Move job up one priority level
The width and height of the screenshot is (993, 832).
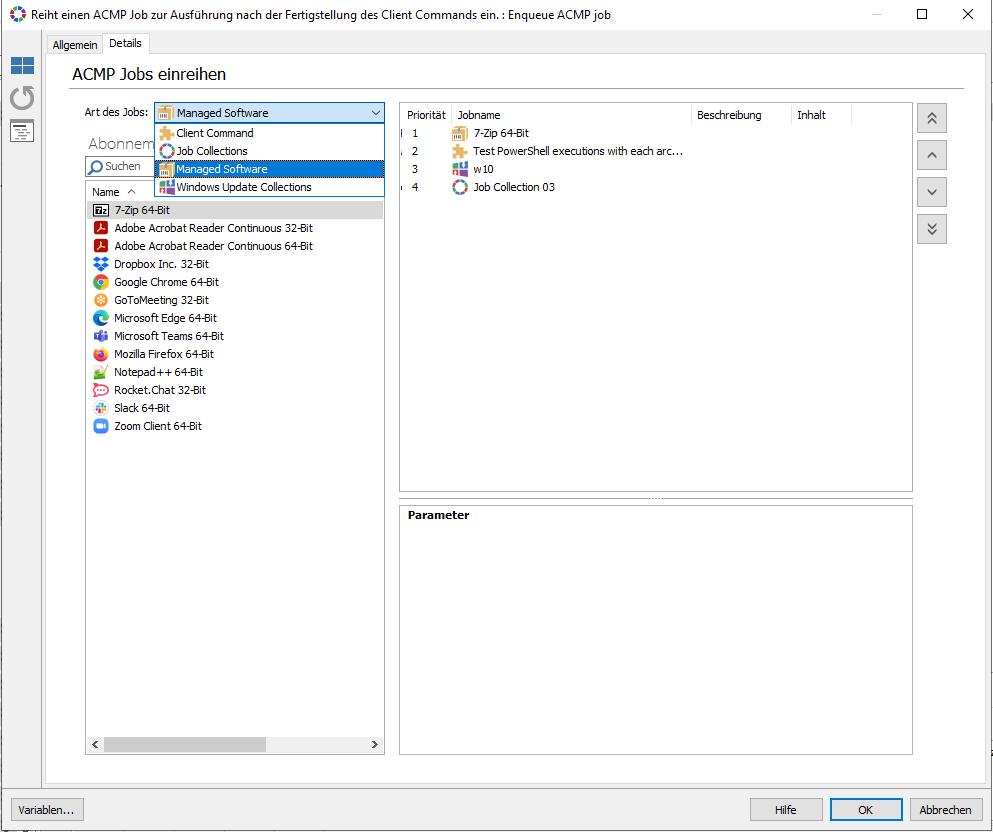931,155
